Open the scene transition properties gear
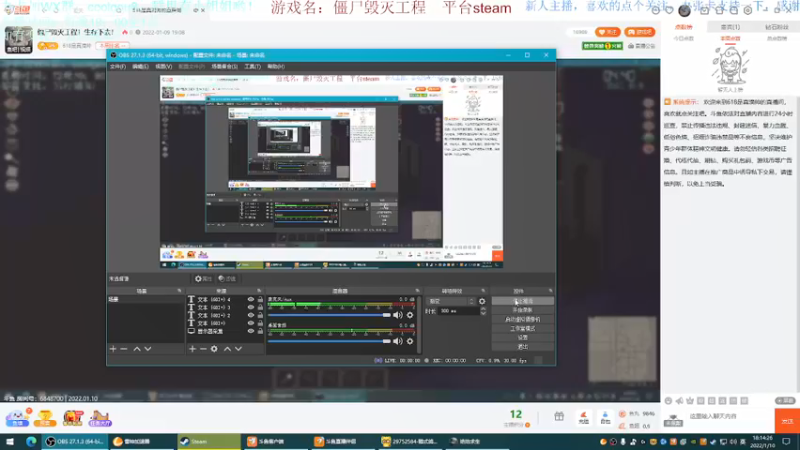The height and width of the screenshot is (450, 800). [482, 302]
